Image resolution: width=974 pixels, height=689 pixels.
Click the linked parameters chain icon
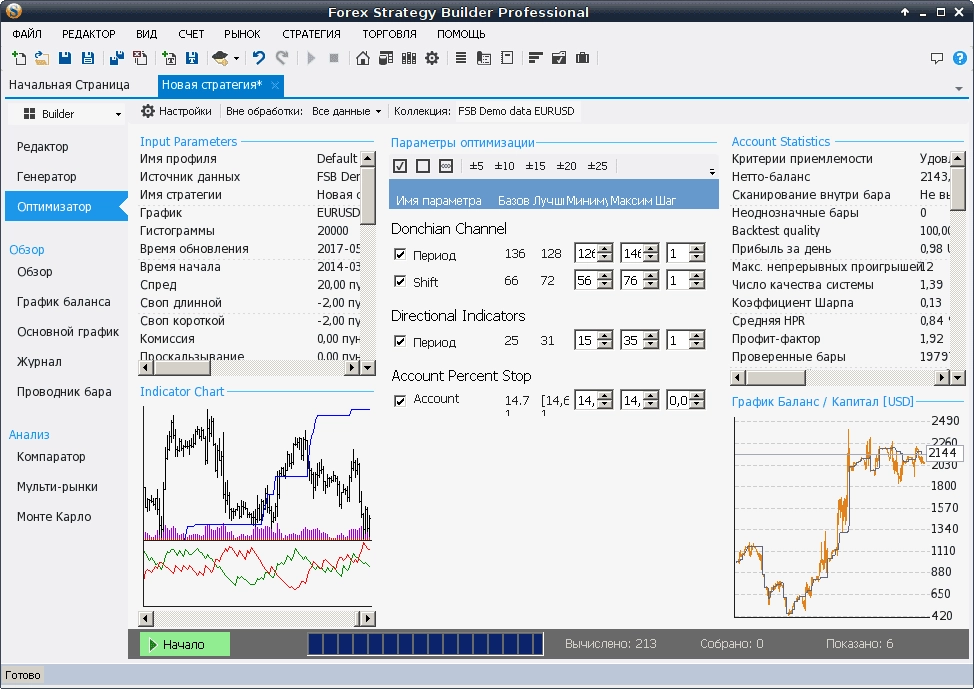[446, 166]
